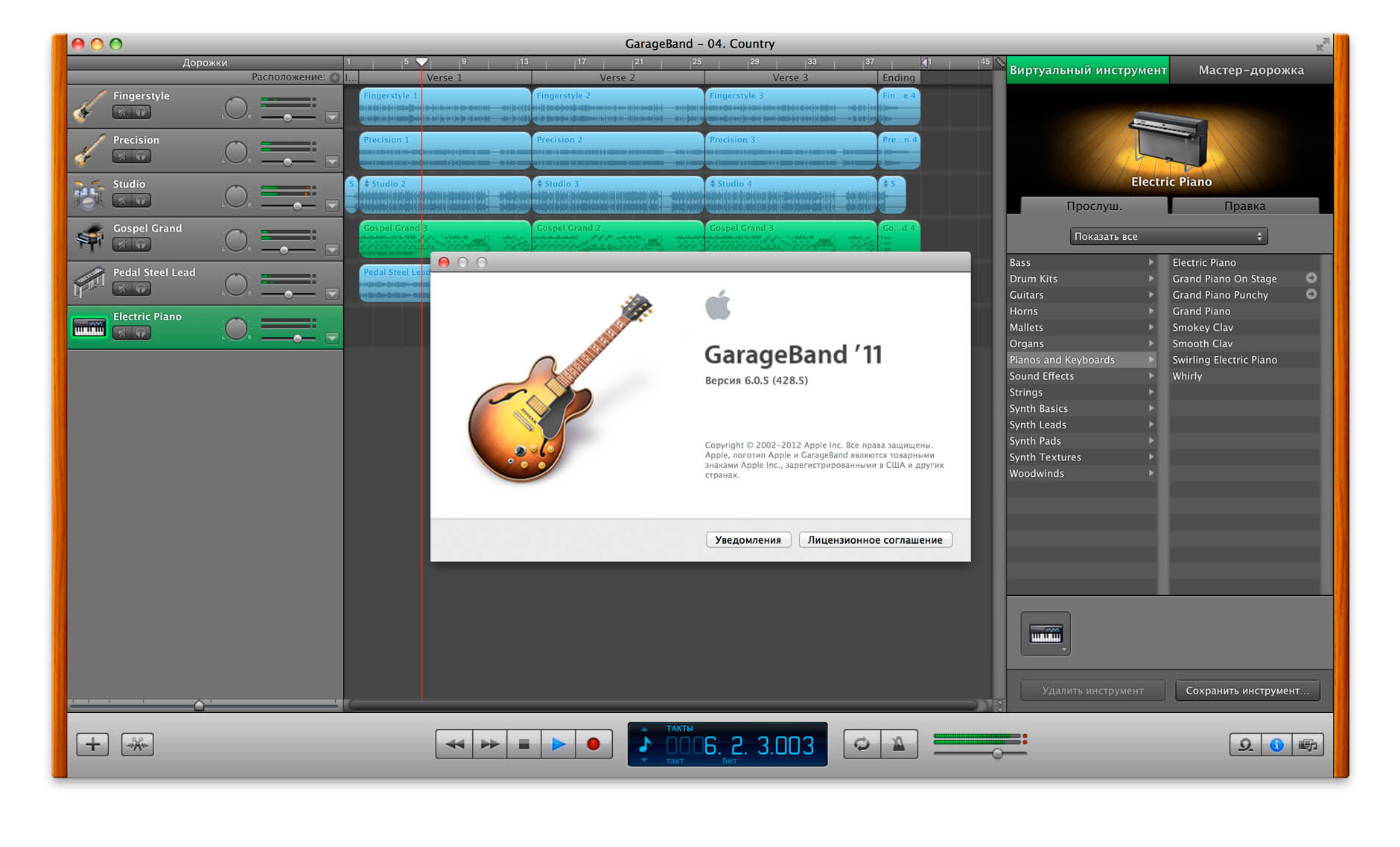This screenshot has height=847, width=1400.
Task: Switch to the Виртуальный инструмент tab
Action: pyautogui.click(x=1088, y=70)
